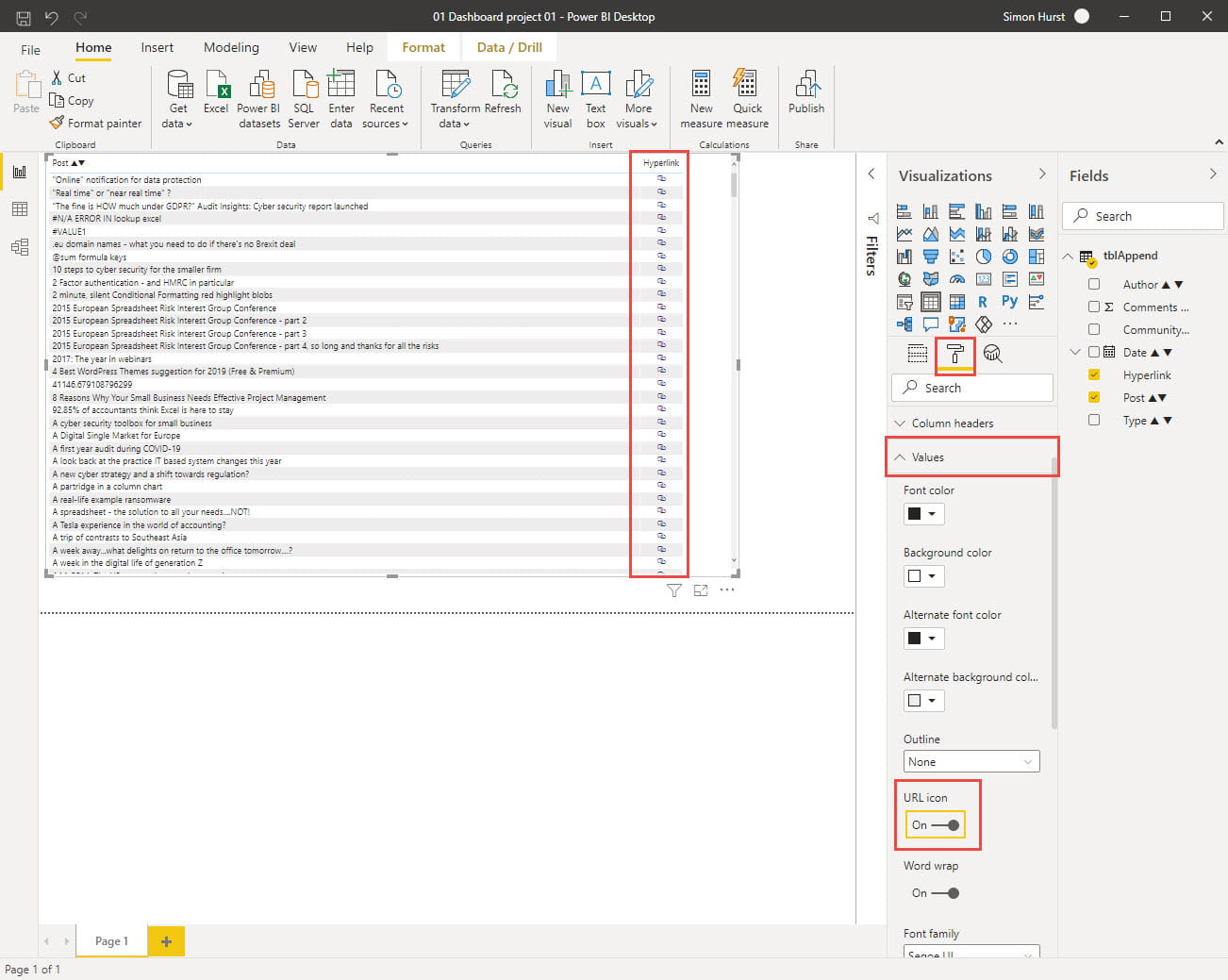The width and height of the screenshot is (1228, 980).
Task: Open the Modeling ribbon tab
Action: click(x=231, y=47)
